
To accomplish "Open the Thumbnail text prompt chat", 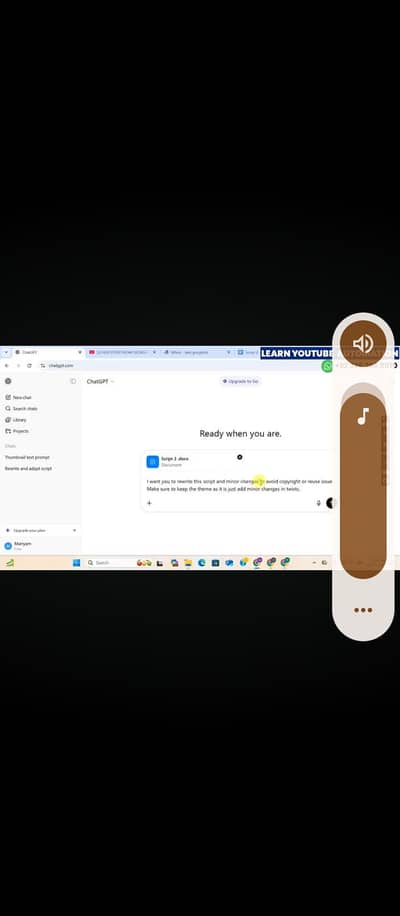I will (27, 457).
